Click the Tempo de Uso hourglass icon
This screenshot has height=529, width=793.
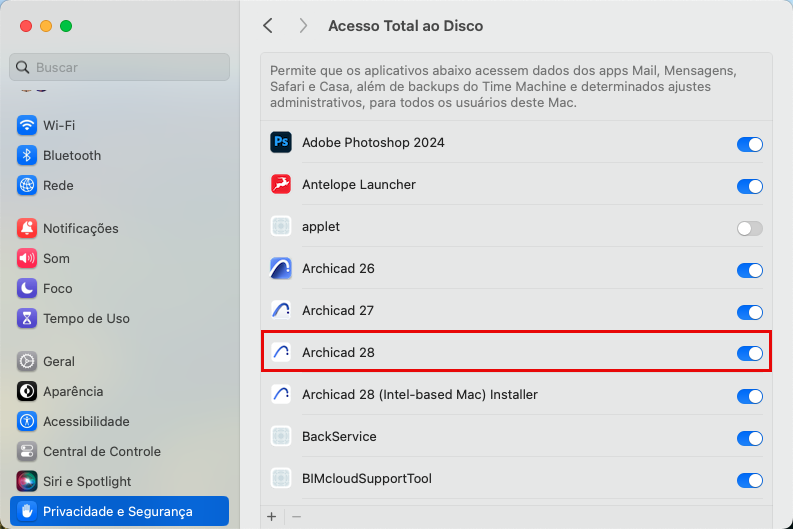(27, 318)
